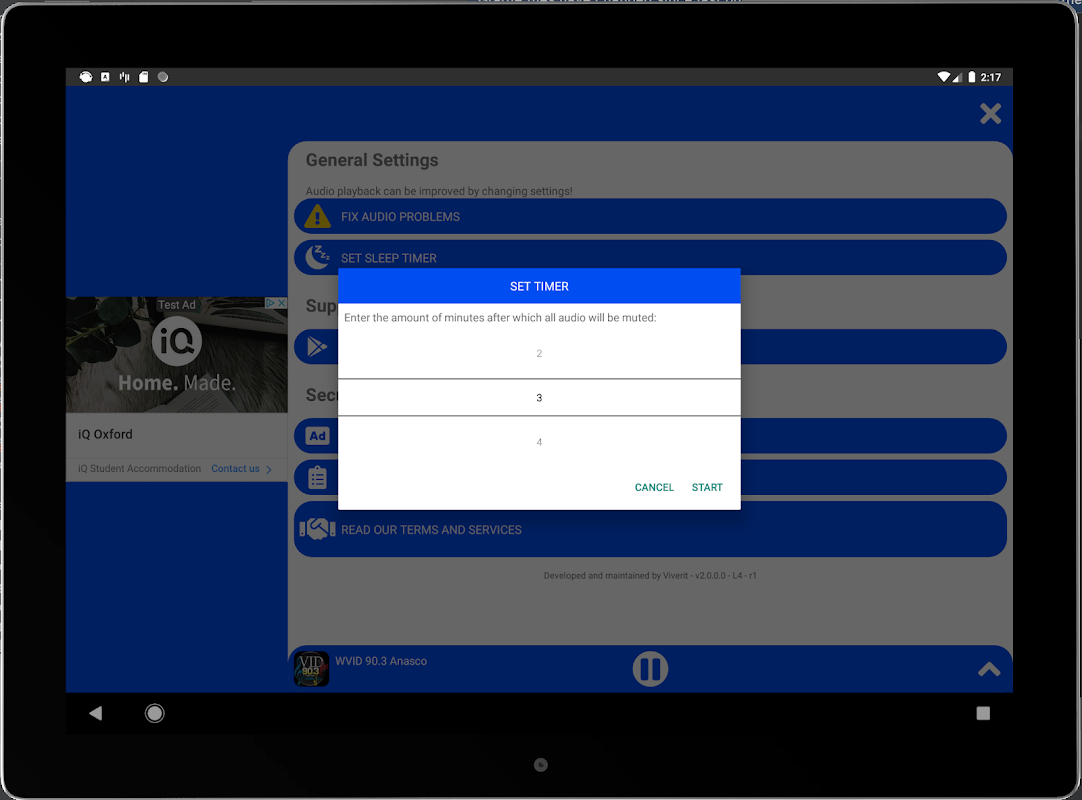Click the cellular signal status icon
The width and height of the screenshot is (1082, 800).
tap(957, 77)
